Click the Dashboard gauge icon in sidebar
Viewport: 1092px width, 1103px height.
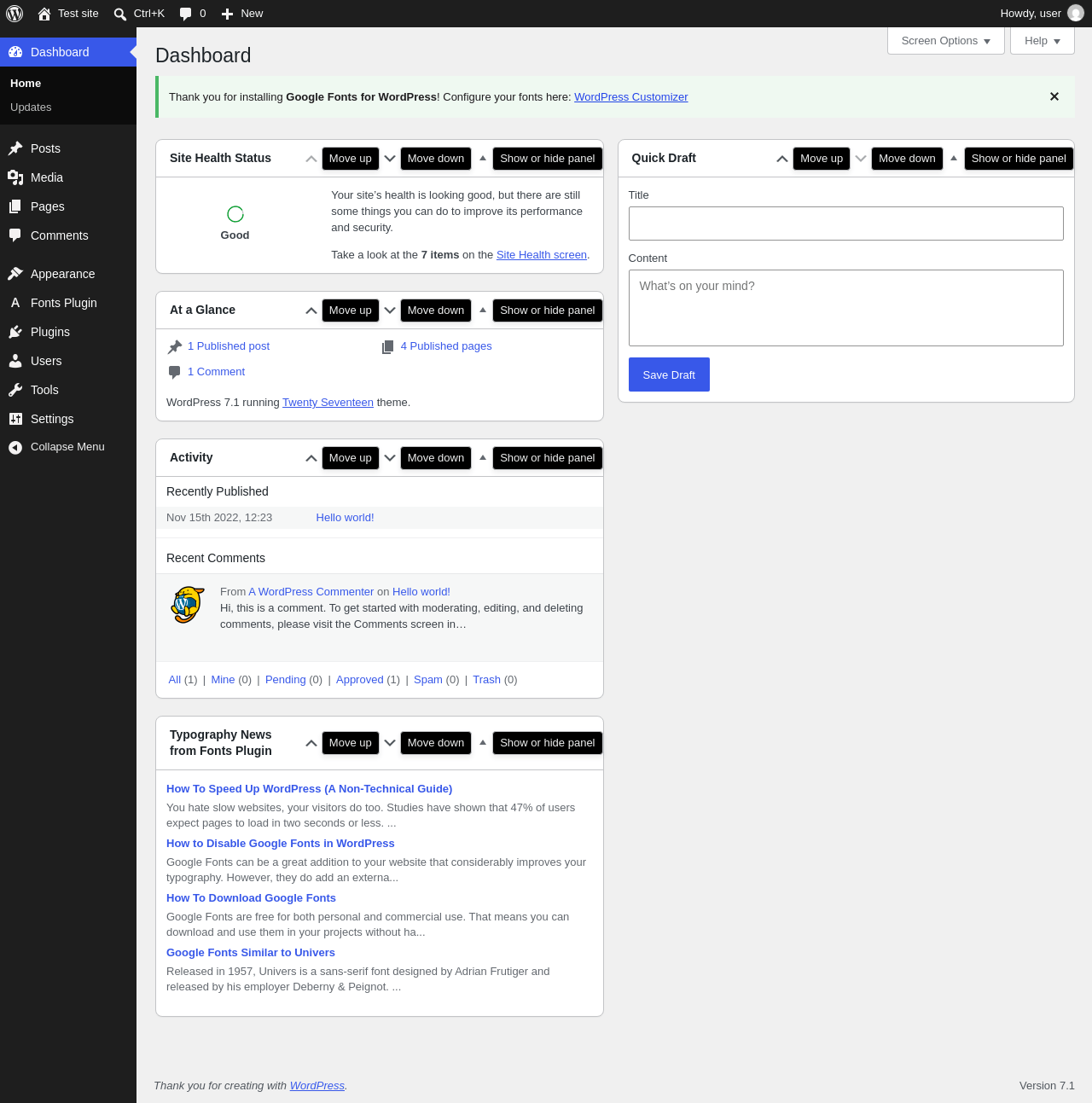[15, 52]
